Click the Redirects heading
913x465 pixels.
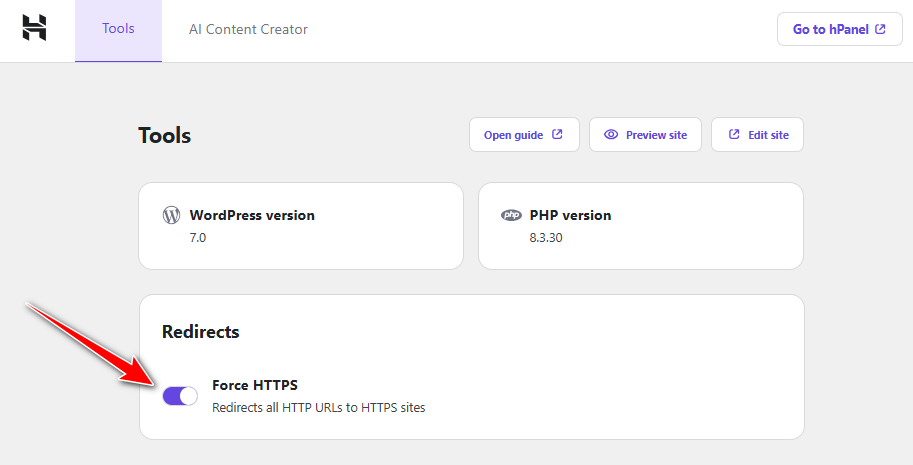[x=200, y=332]
